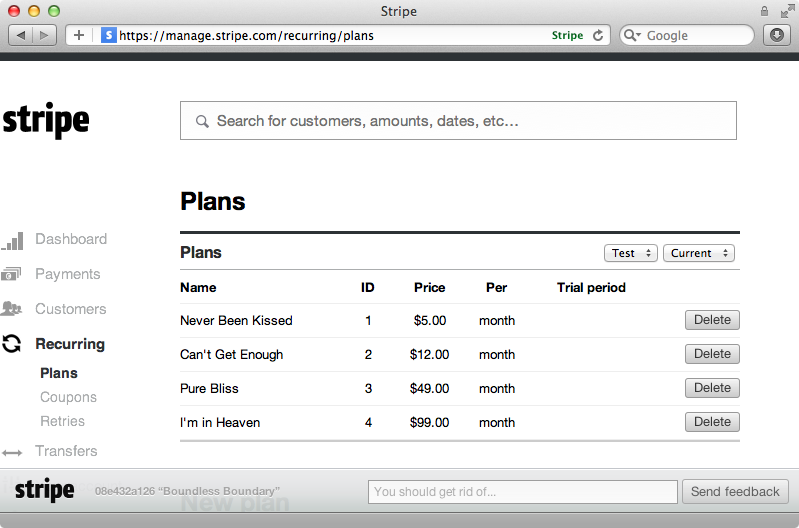
Task: Enter full screen with the expand arrows icon
Action: tap(787, 11)
